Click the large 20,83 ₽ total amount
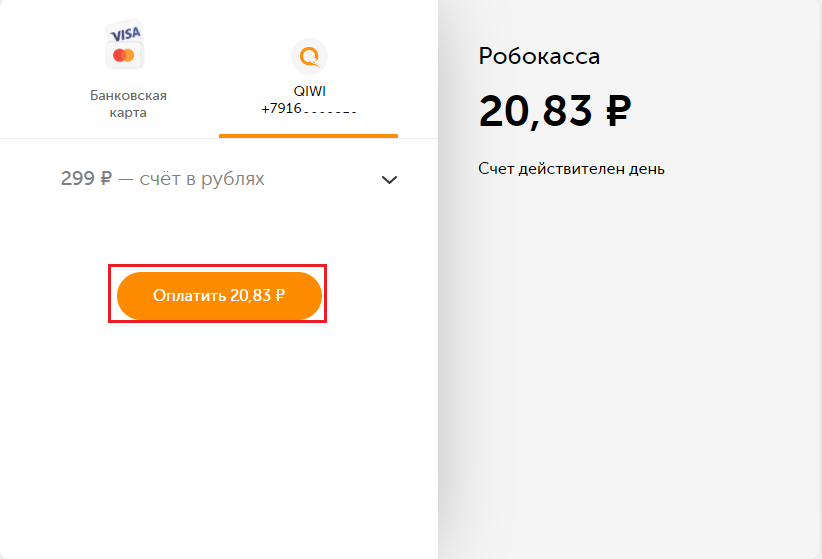The image size is (822, 559). click(555, 111)
